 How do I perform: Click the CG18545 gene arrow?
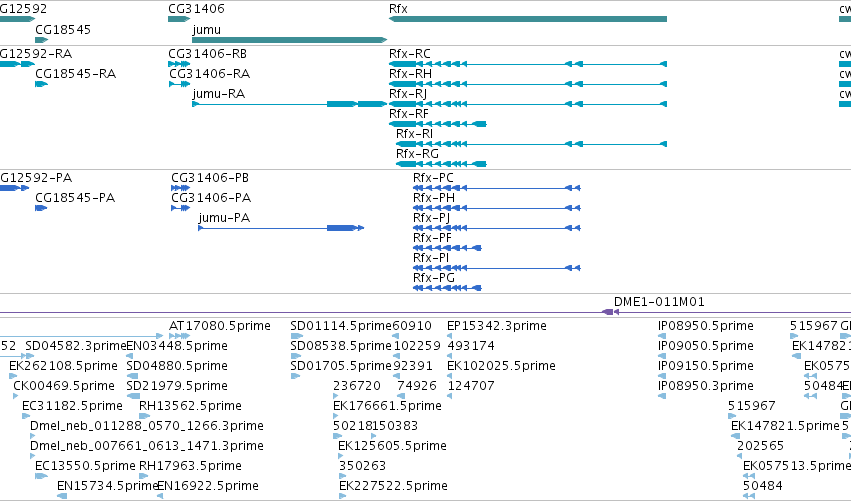click(x=42, y=40)
